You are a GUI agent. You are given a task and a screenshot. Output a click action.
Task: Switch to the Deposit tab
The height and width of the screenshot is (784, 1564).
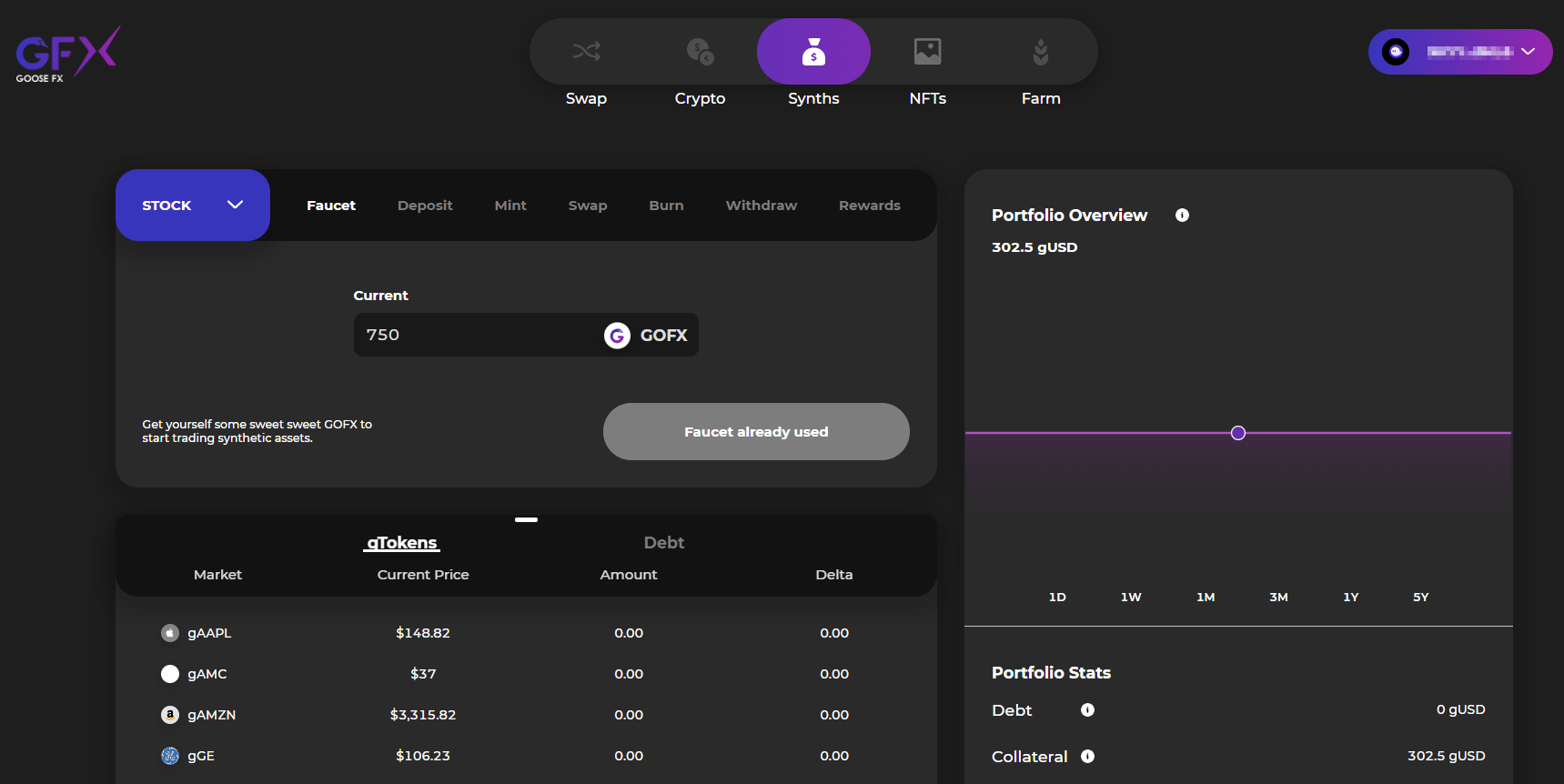click(425, 206)
